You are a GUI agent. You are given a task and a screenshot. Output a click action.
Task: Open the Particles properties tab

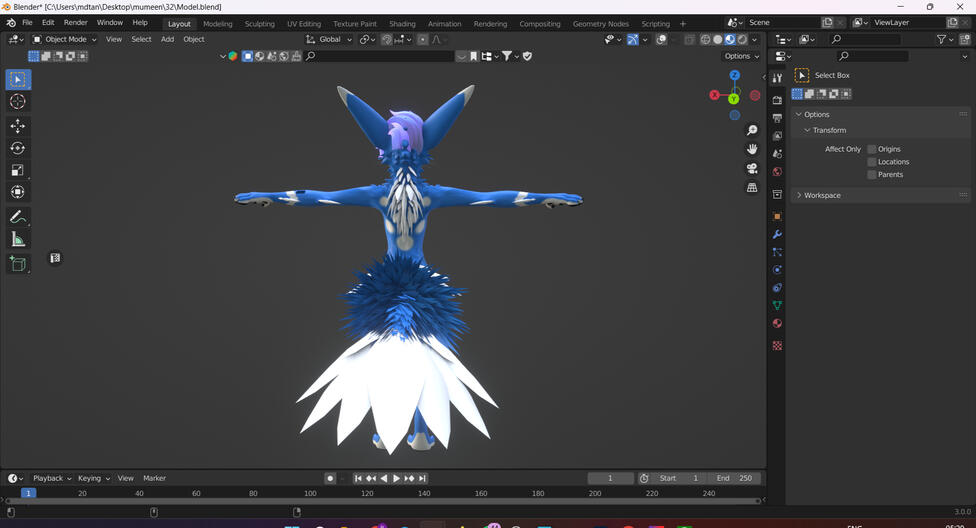(777, 252)
